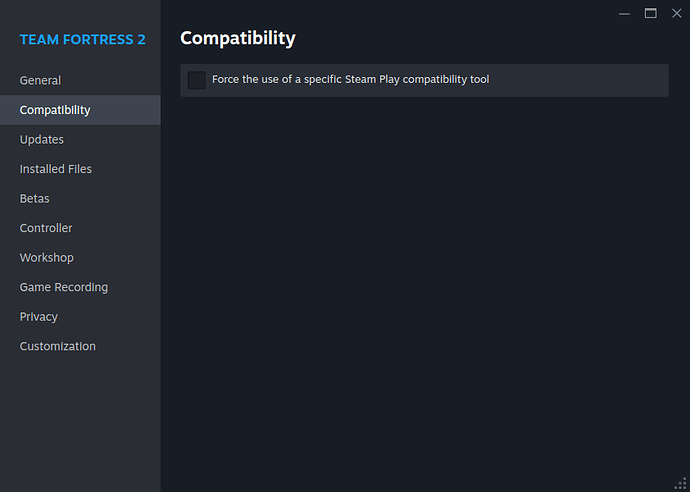The width and height of the screenshot is (690, 492).
Task: Click the resize grip in bottom-right corner
Action: pos(682,484)
